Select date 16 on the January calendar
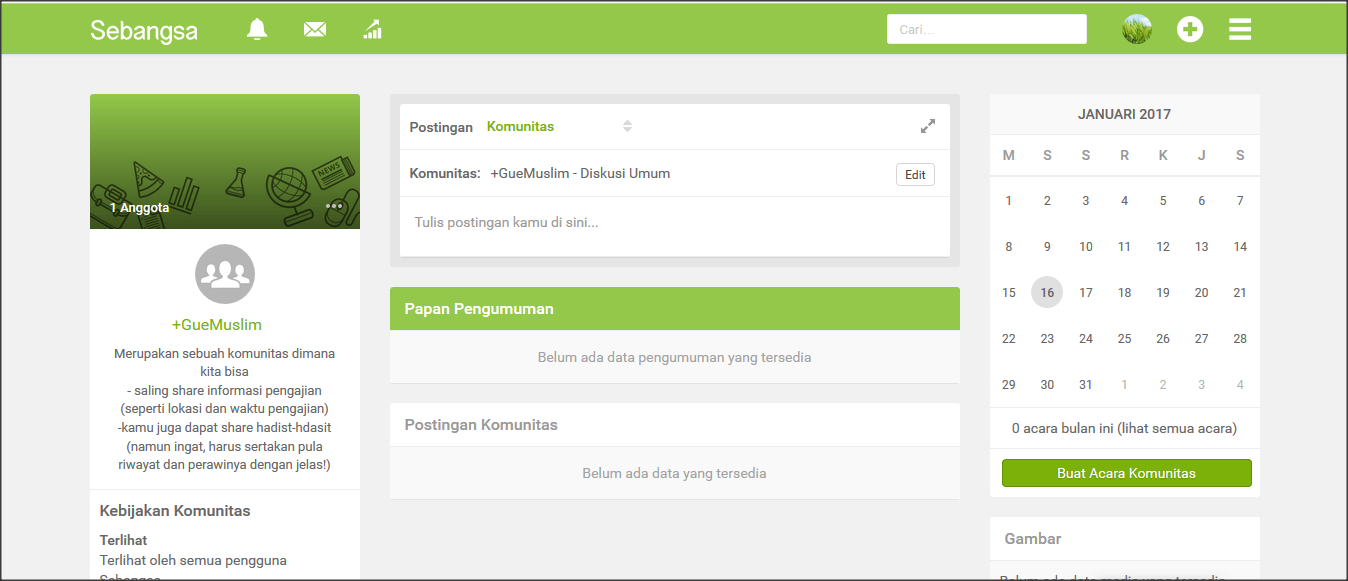1348x581 pixels. click(x=1047, y=292)
